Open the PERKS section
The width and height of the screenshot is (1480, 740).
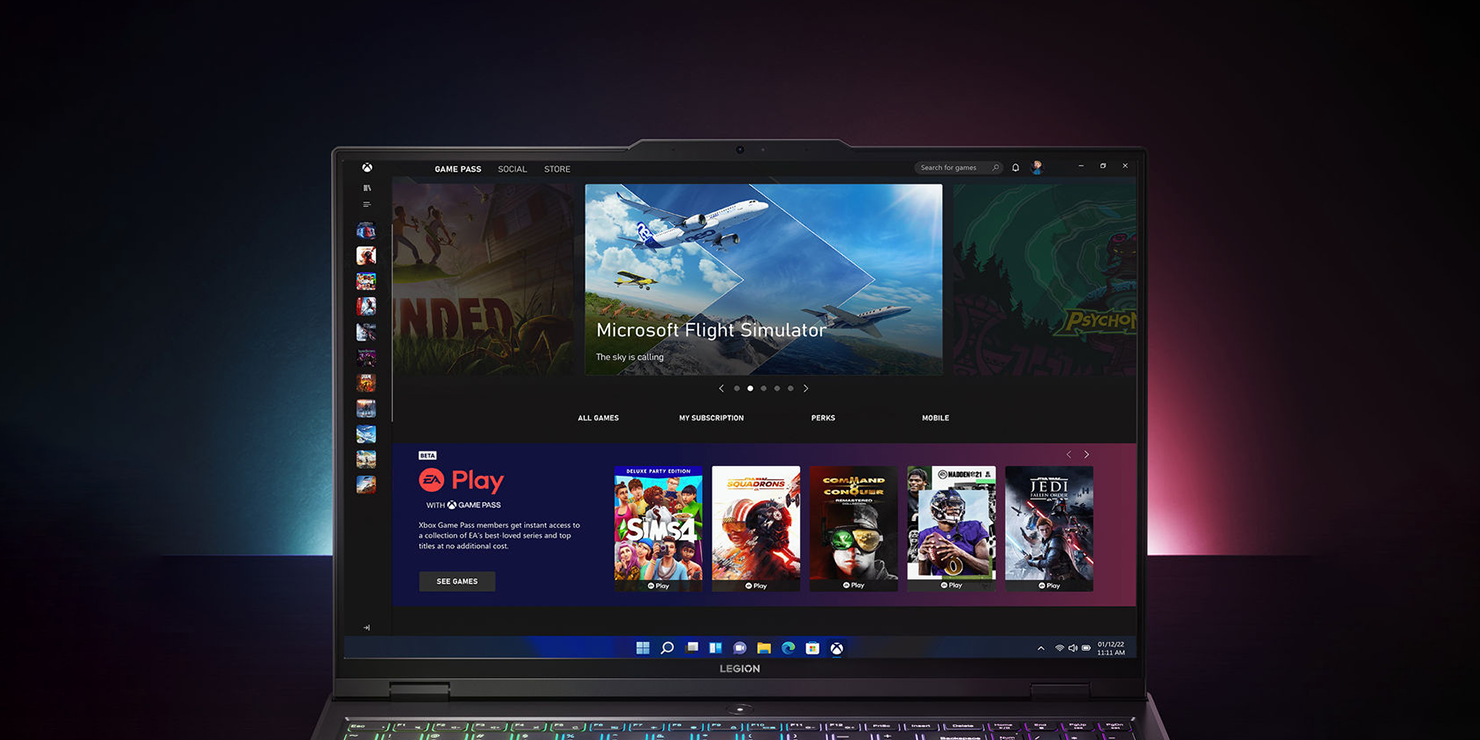point(823,418)
